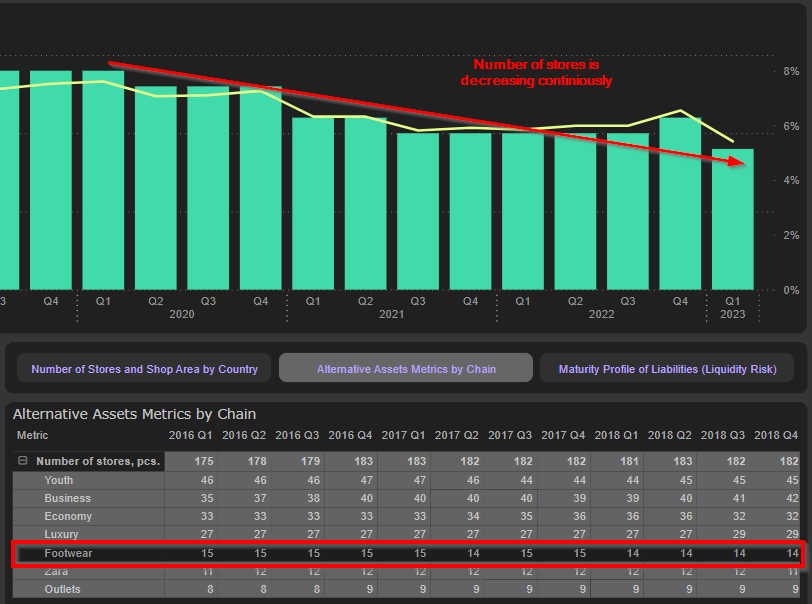Collapse the Number of stores row group

tap(22, 462)
